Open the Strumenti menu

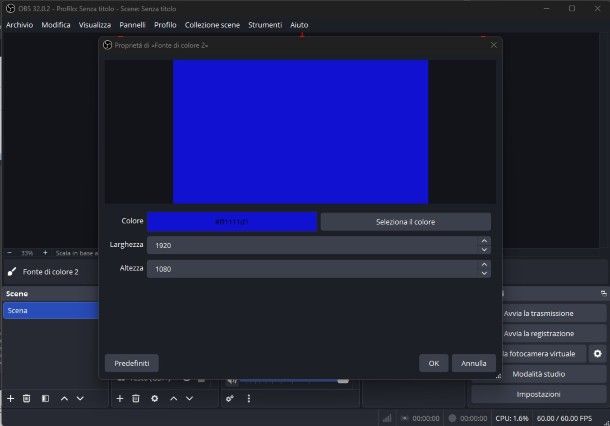coord(265,24)
